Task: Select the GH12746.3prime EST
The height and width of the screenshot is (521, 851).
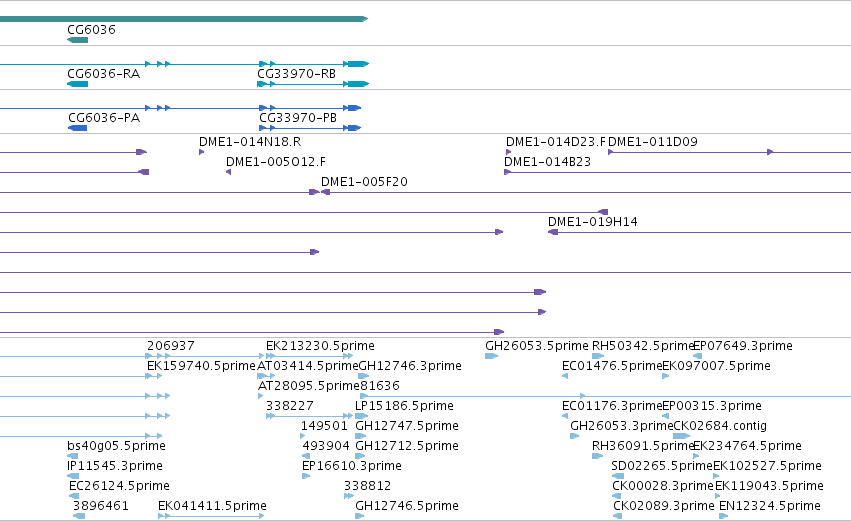Action: (410, 366)
